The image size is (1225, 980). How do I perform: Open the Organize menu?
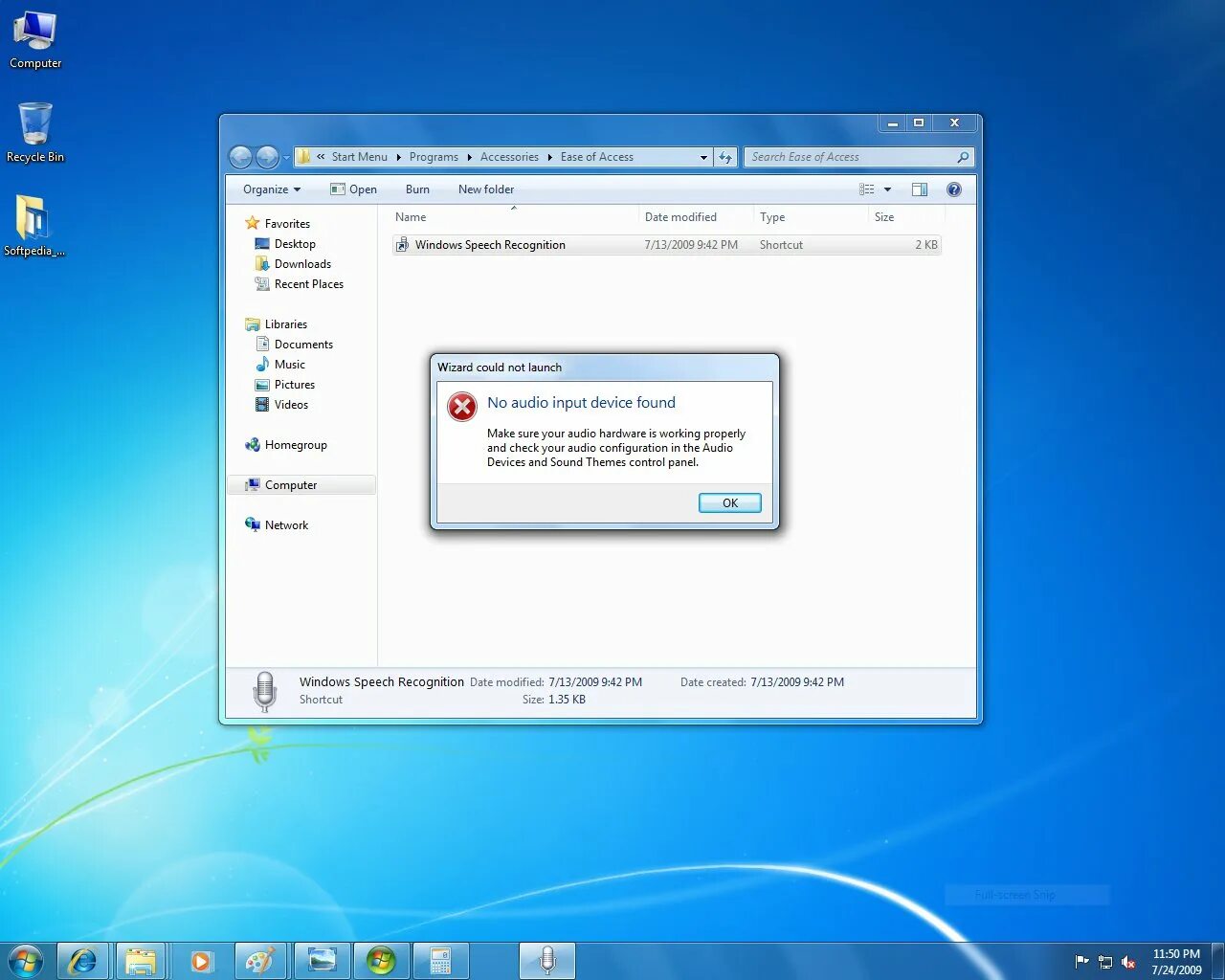272,189
